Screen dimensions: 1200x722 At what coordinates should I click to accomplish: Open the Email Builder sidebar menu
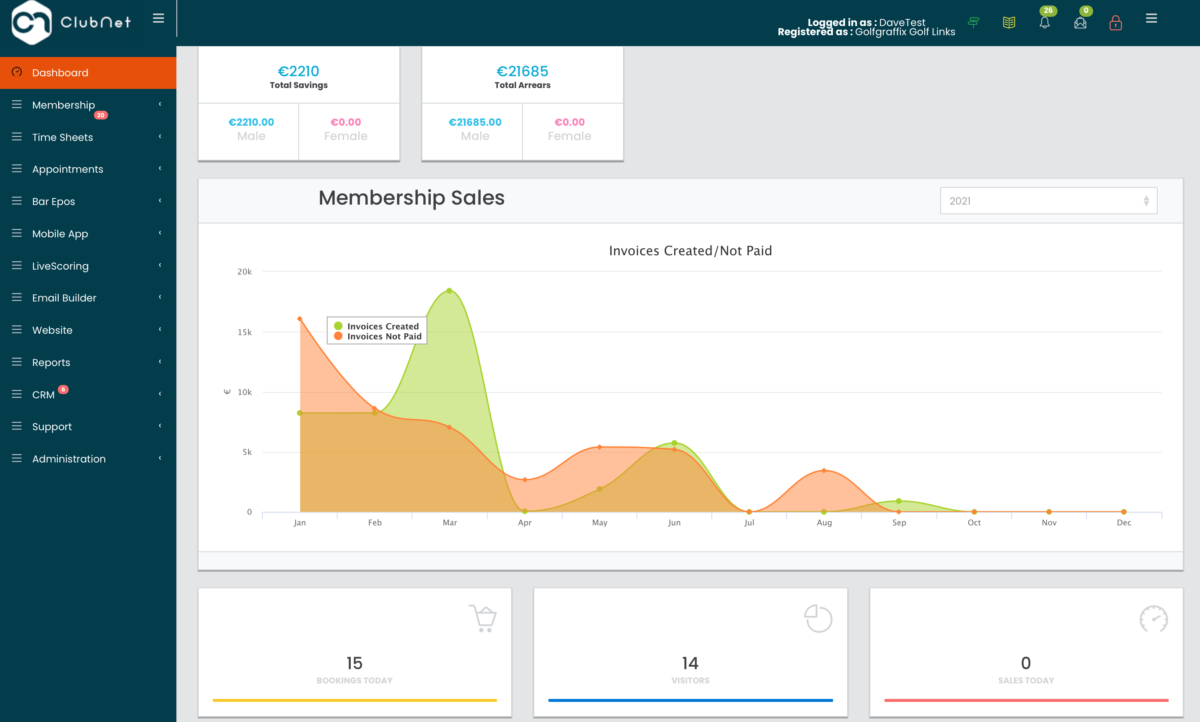(88, 298)
